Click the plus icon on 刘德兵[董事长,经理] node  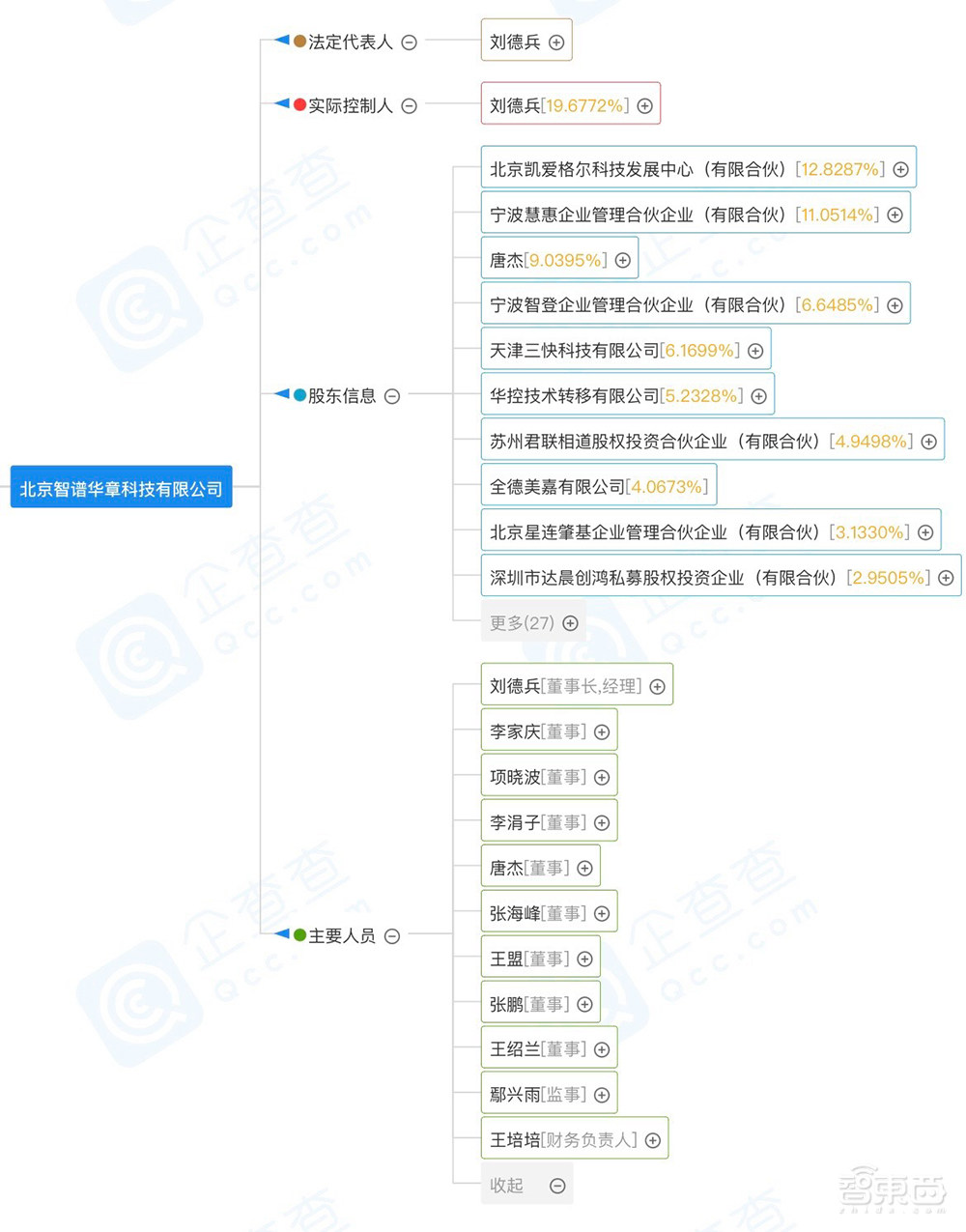click(x=657, y=685)
